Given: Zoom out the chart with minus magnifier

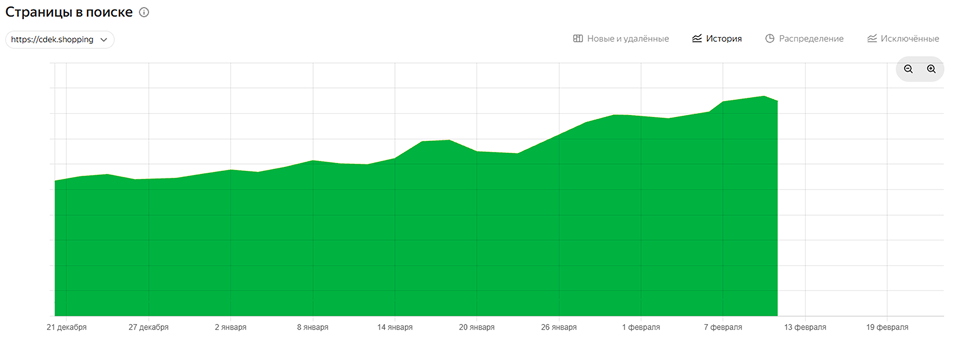Looking at the screenshot, I should tap(909, 69).
